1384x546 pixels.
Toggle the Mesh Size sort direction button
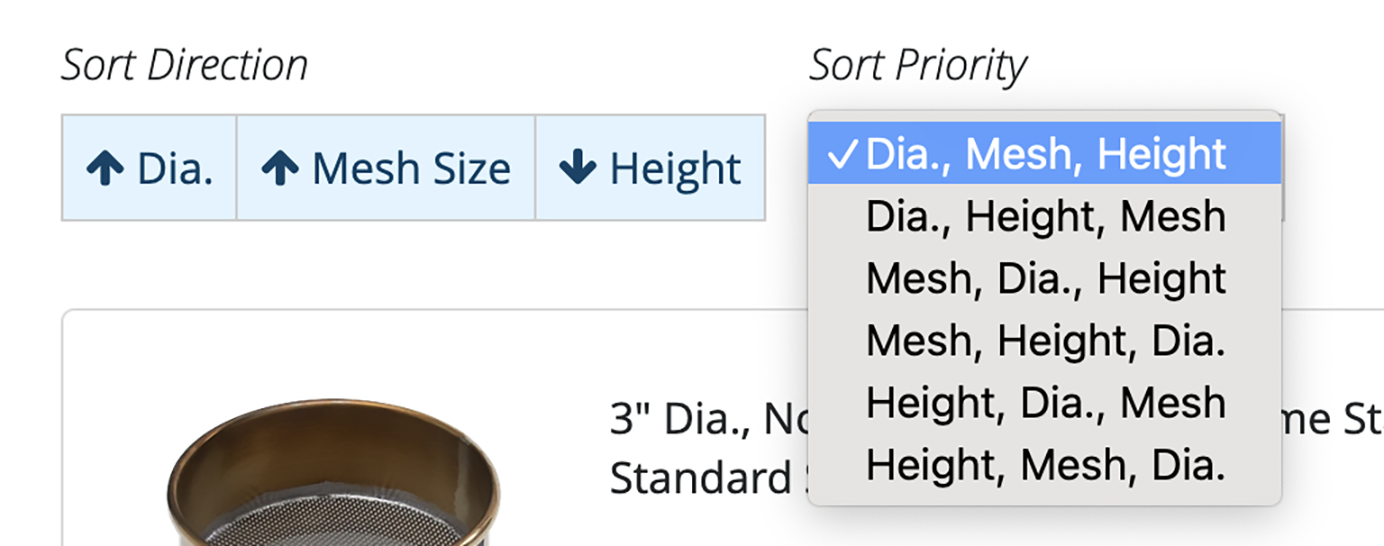(385, 168)
